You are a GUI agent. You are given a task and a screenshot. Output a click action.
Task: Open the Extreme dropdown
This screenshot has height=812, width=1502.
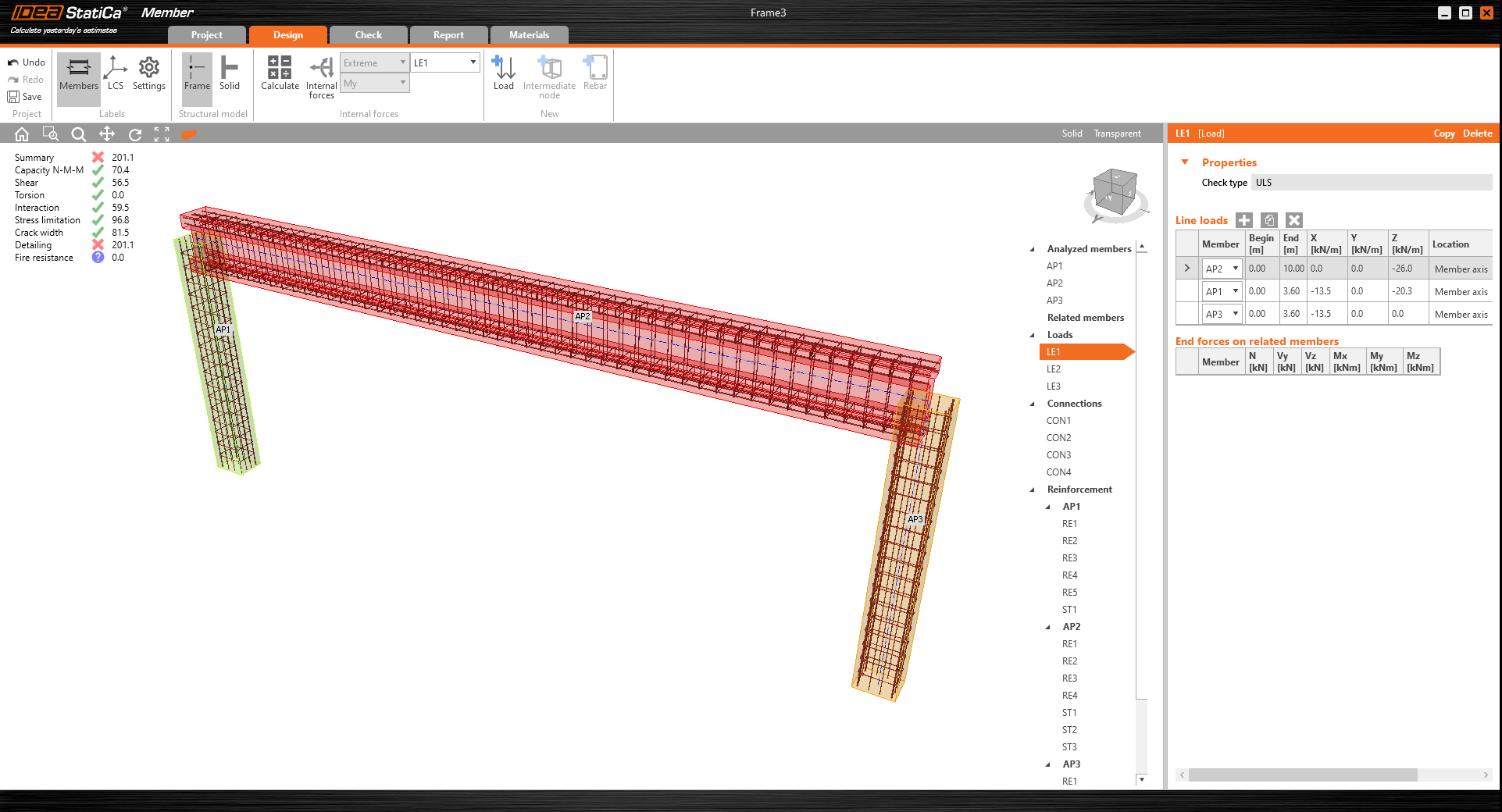pyautogui.click(x=375, y=62)
